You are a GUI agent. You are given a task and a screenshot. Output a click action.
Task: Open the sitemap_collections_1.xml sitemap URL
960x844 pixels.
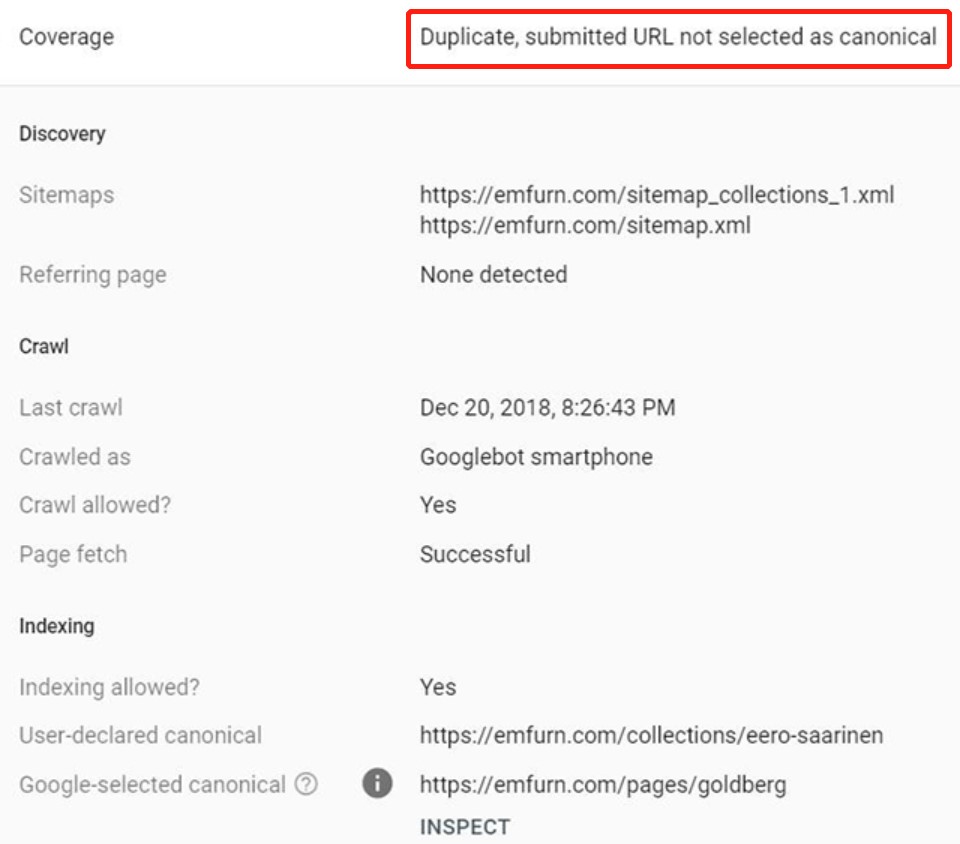pyautogui.click(x=656, y=195)
